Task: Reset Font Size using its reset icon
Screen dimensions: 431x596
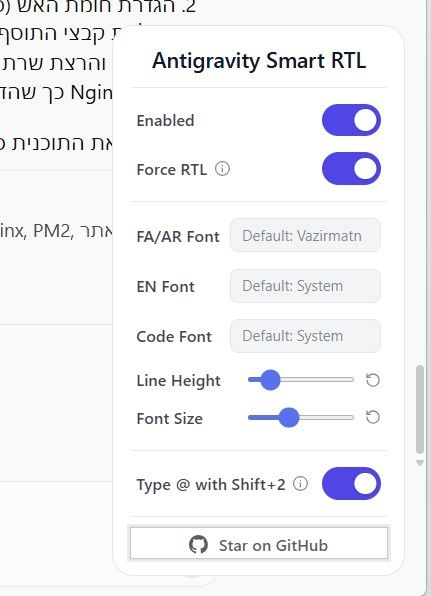Action: click(x=373, y=417)
